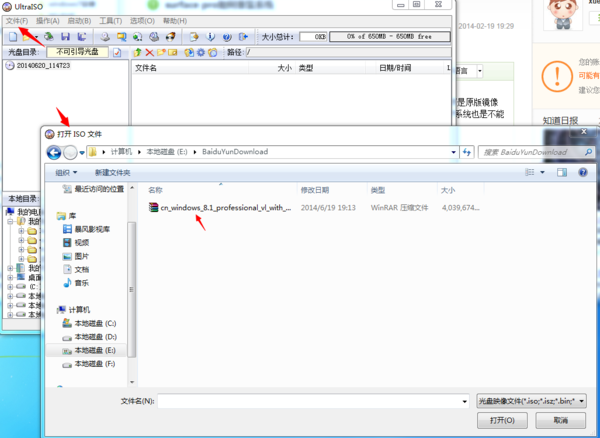This screenshot has width=600, height=438.
Task: Click the icon left of the blue gear
Action: [x=189, y=52]
